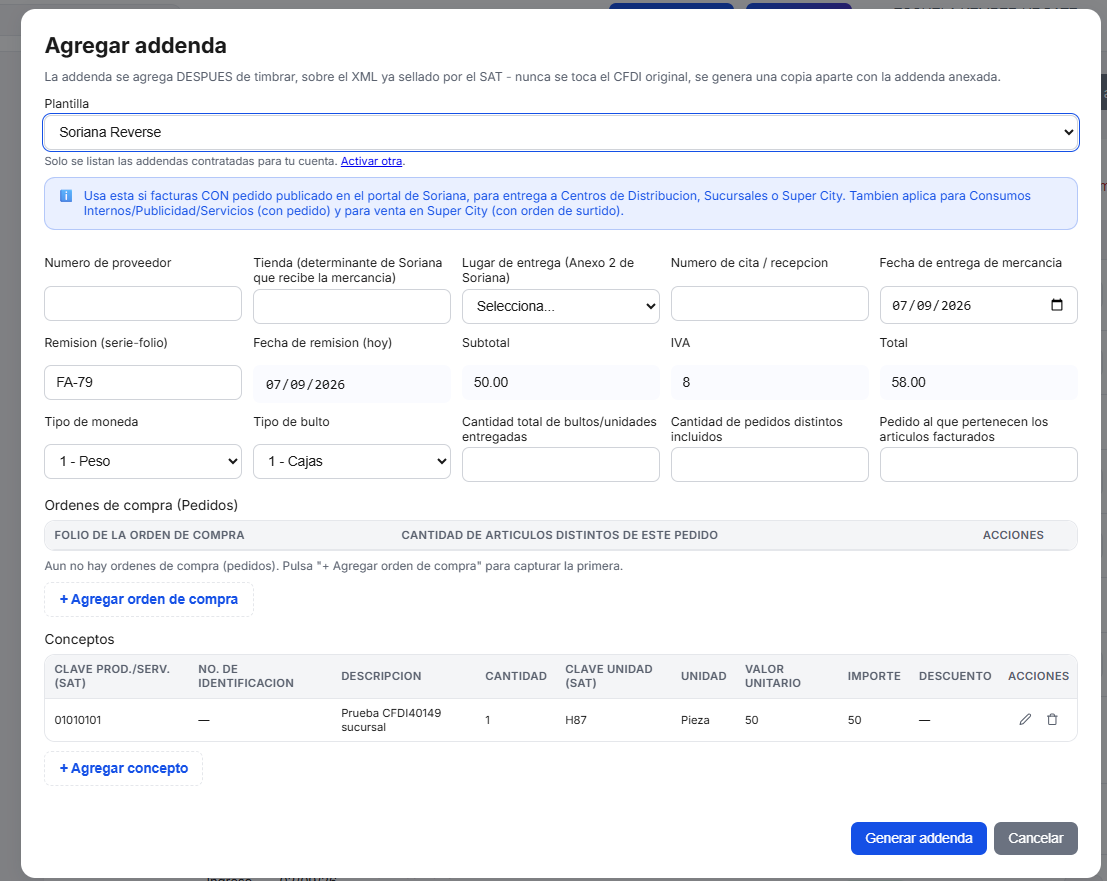
Task: Open the Plantilla dropdown showing Soriana Reverse
Action: coord(561,132)
